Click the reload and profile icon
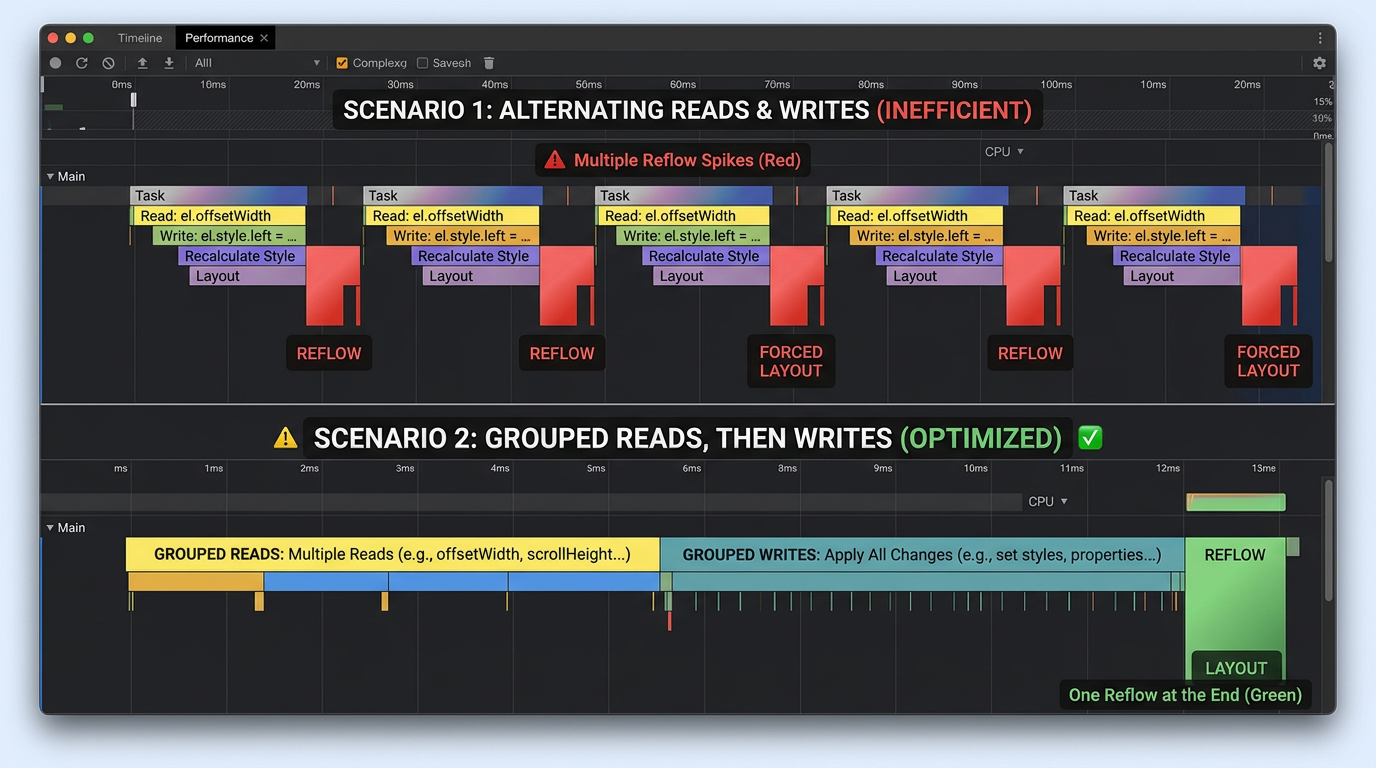Image resolution: width=1376 pixels, height=768 pixels. pyautogui.click(x=82, y=63)
